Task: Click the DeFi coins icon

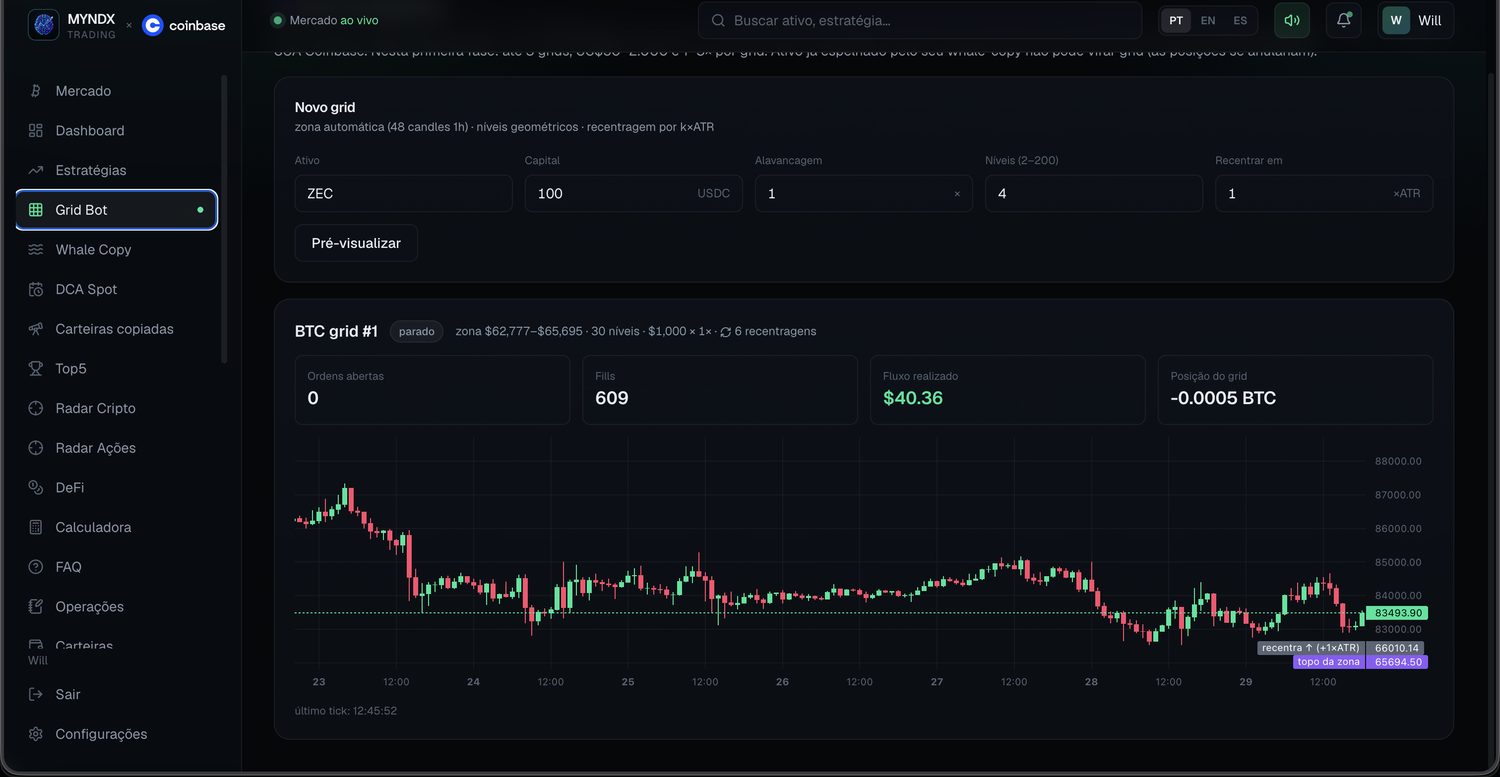Action: pos(36,488)
